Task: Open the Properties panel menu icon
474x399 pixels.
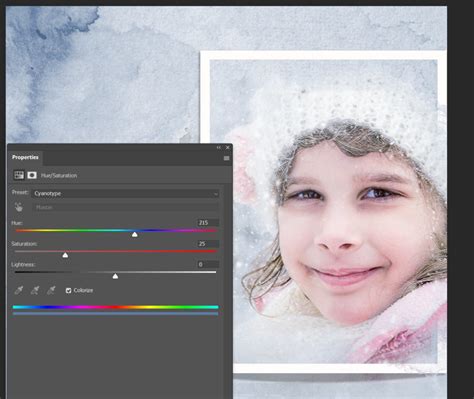Action: point(226,158)
